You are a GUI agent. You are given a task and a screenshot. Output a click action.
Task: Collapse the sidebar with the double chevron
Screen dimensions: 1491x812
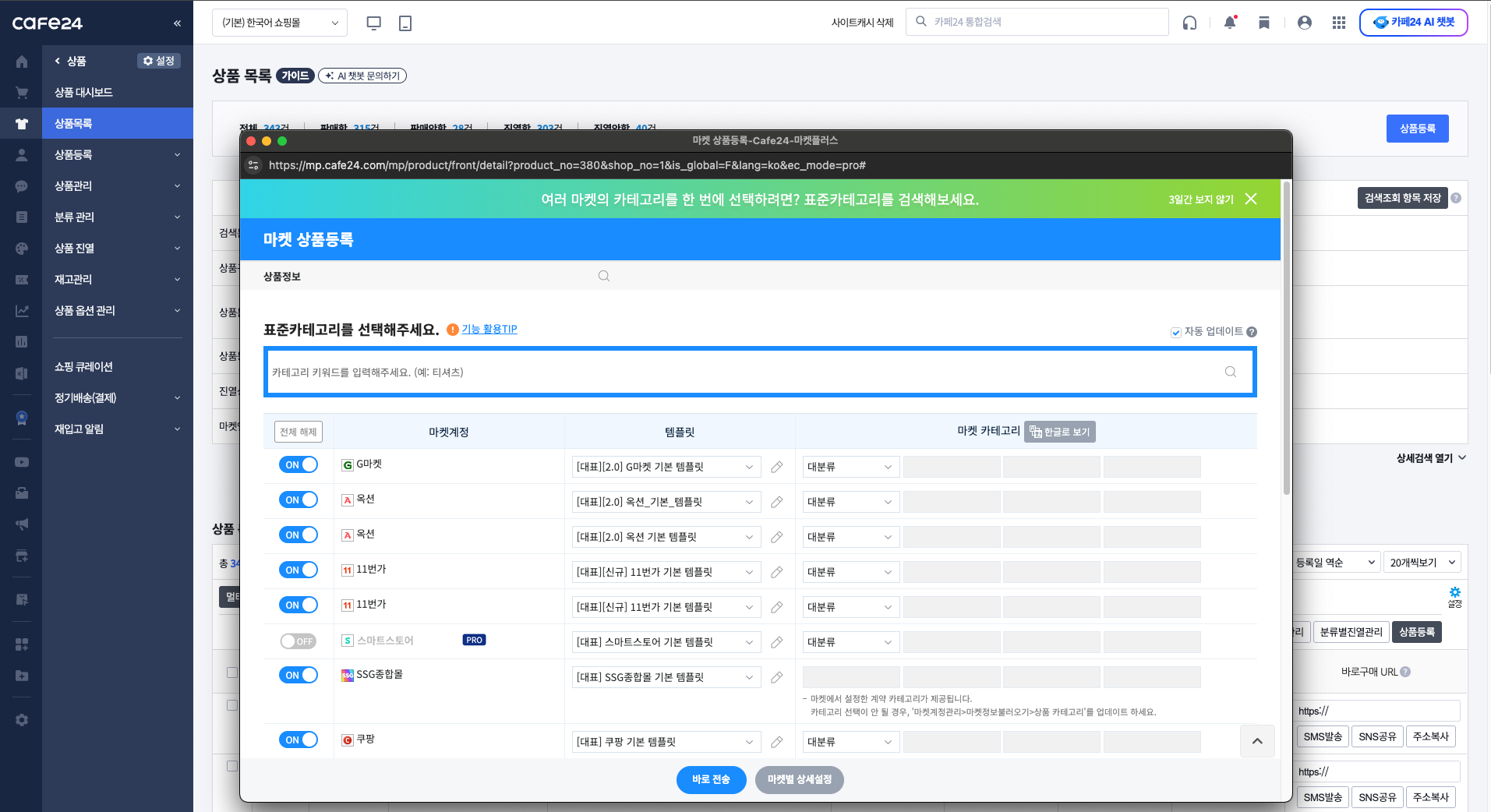tap(177, 23)
